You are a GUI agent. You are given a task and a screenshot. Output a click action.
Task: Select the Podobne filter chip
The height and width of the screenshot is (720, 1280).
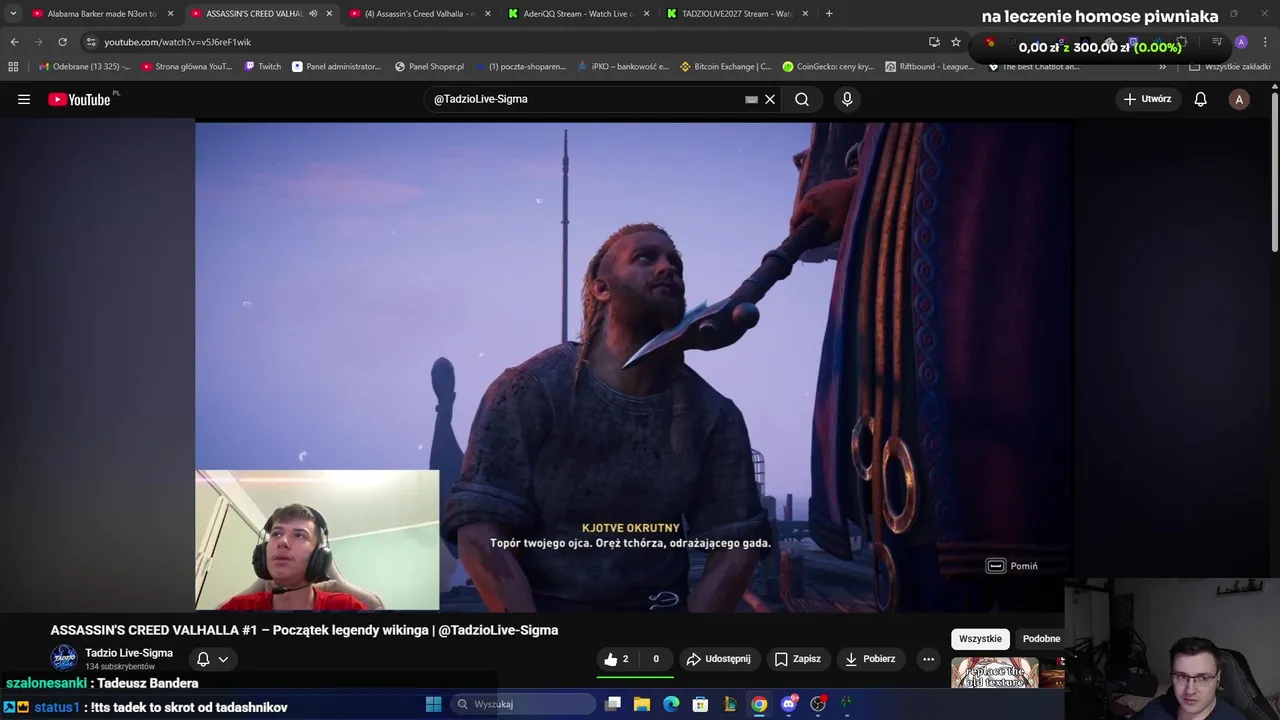1041,639
